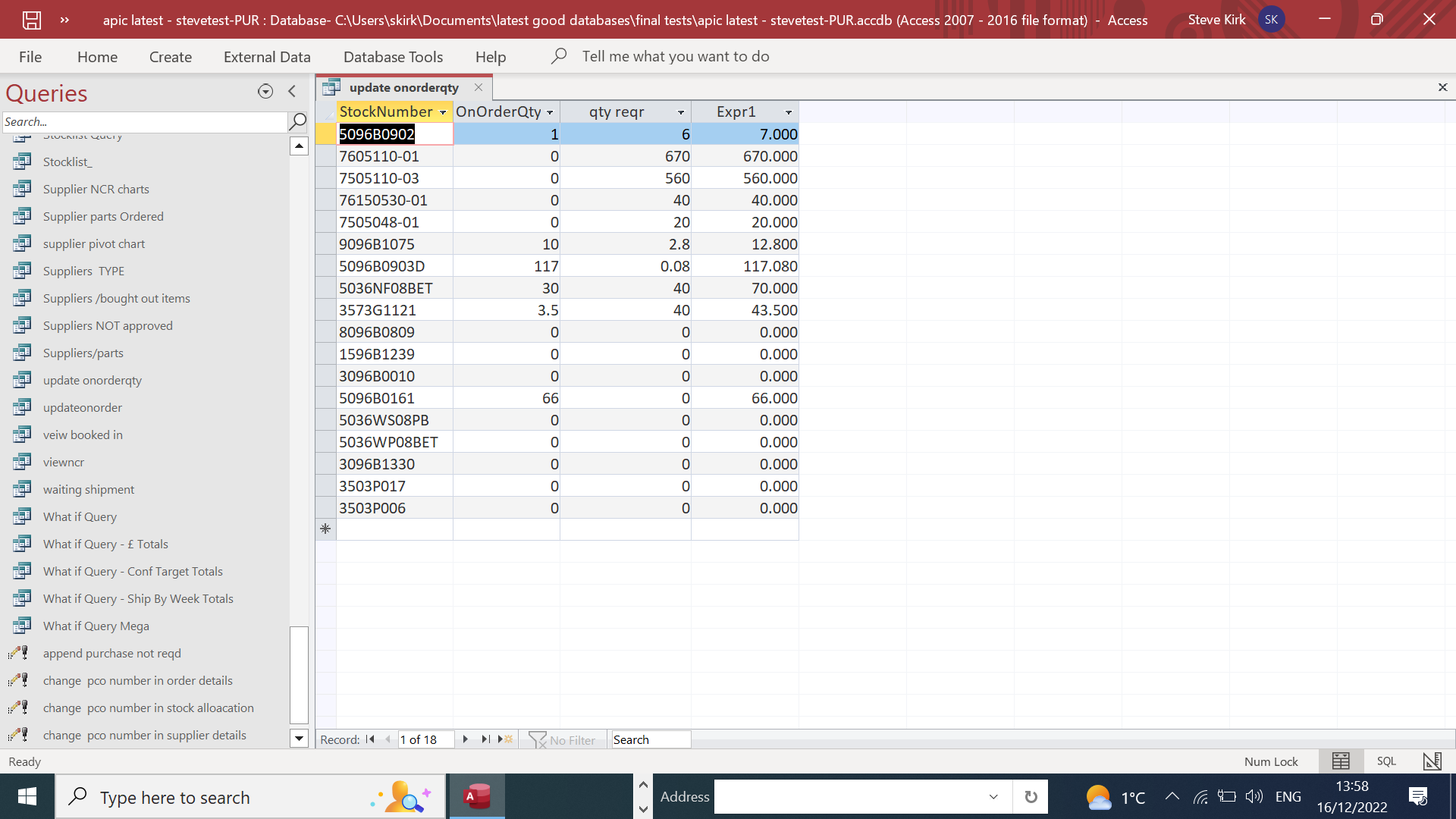This screenshot has width=1456, height=819.
Task: Select What if Query - Conf Target Totals
Action: click(x=133, y=571)
